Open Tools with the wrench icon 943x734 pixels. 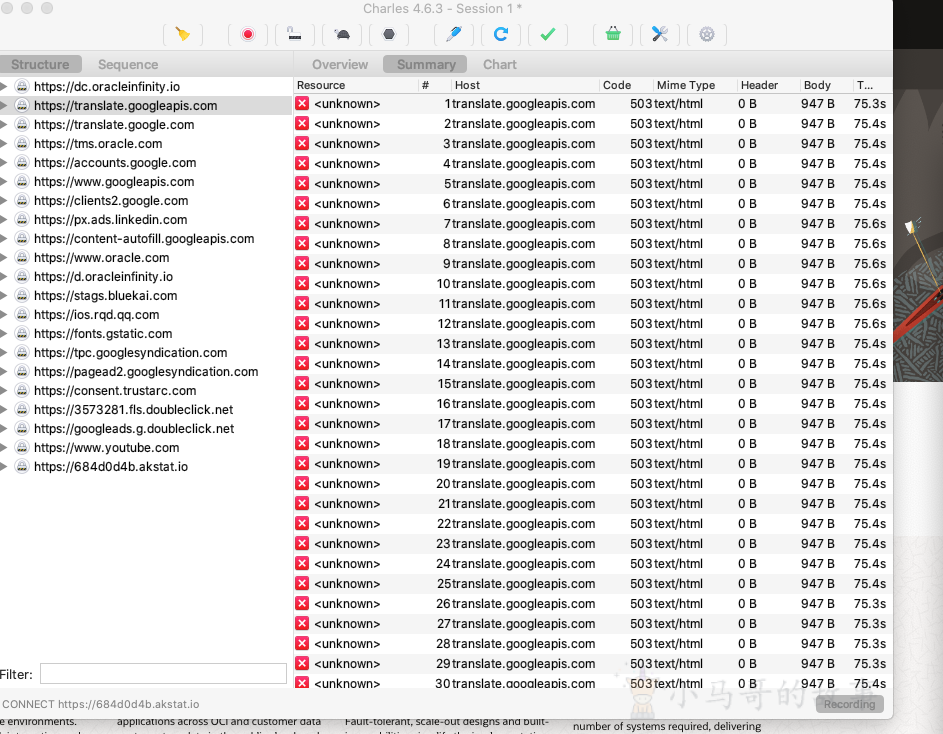(x=660, y=34)
